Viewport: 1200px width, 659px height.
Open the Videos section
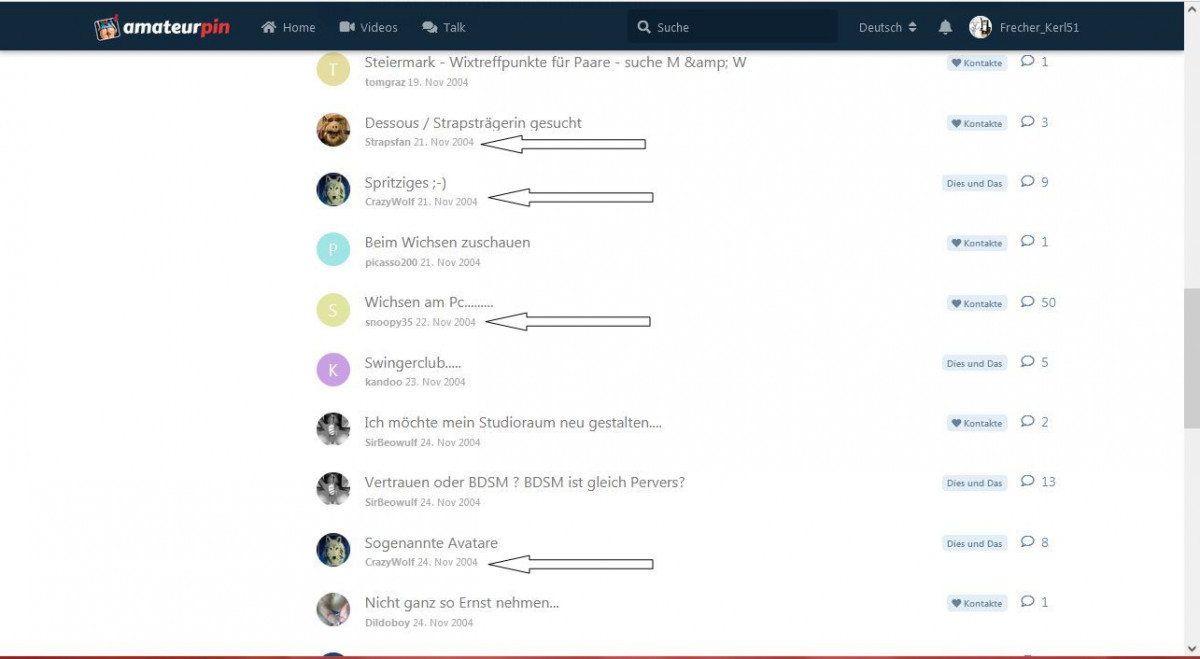[368, 28]
